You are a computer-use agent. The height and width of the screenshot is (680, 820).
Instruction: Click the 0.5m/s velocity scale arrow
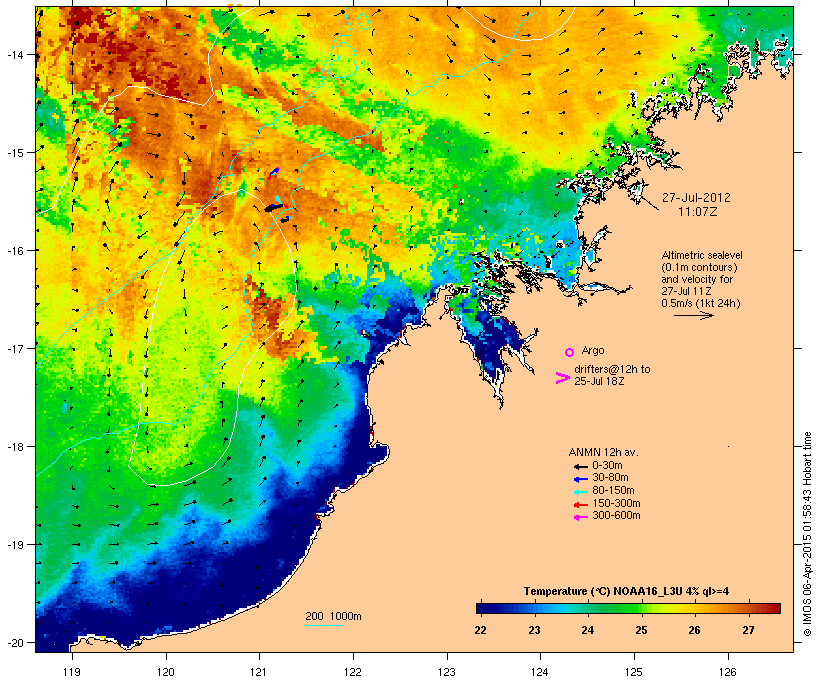click(693, 315)
